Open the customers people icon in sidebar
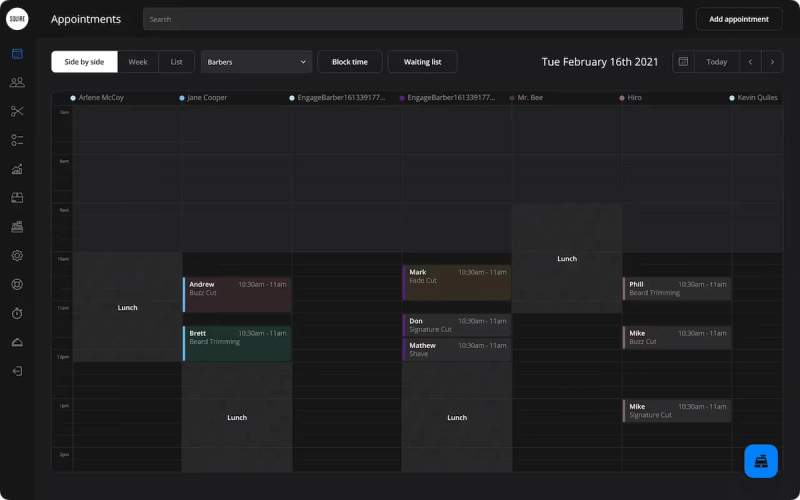 tap(17, 82)
